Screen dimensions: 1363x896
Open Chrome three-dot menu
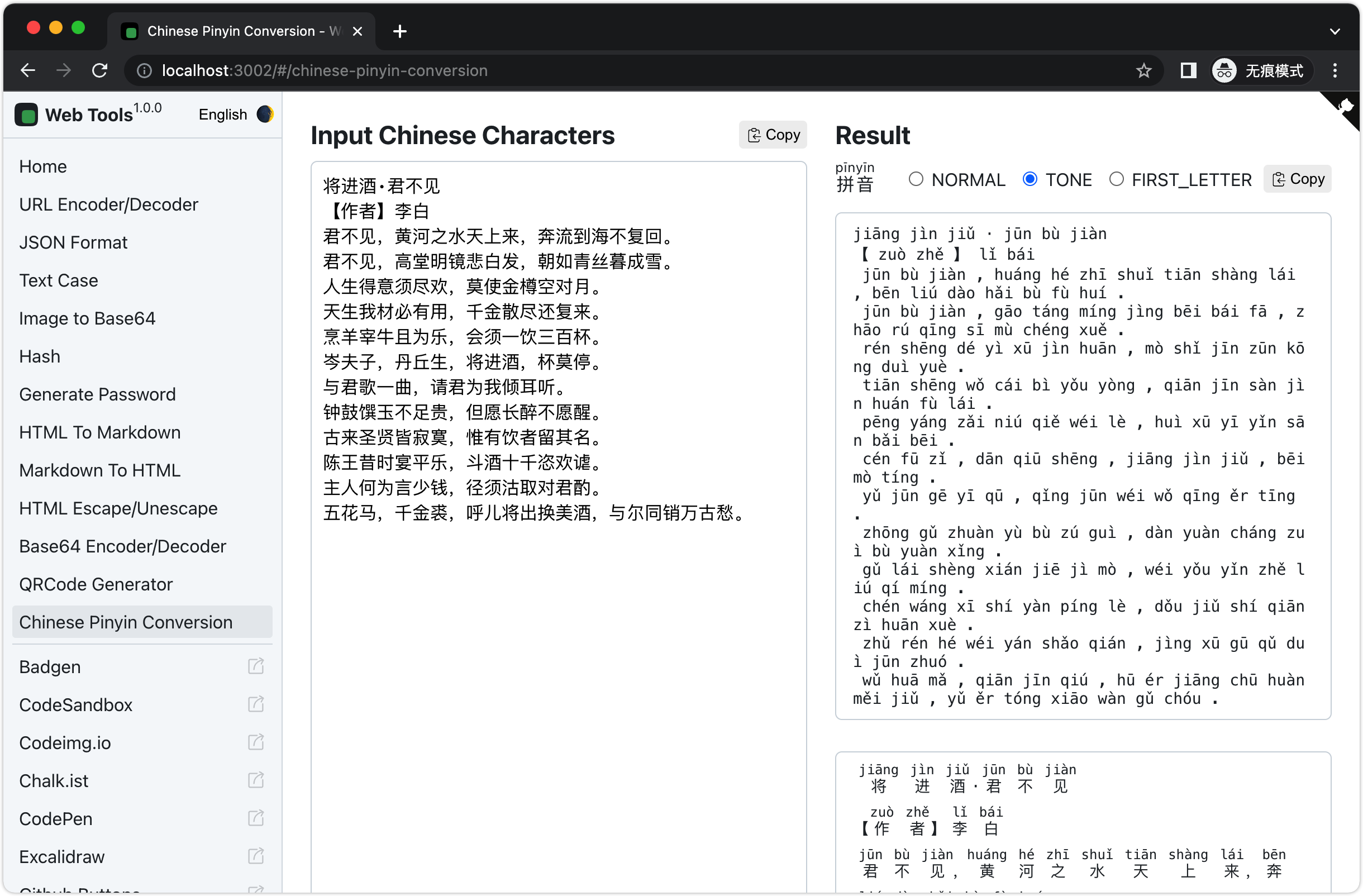click(1335, 70)
